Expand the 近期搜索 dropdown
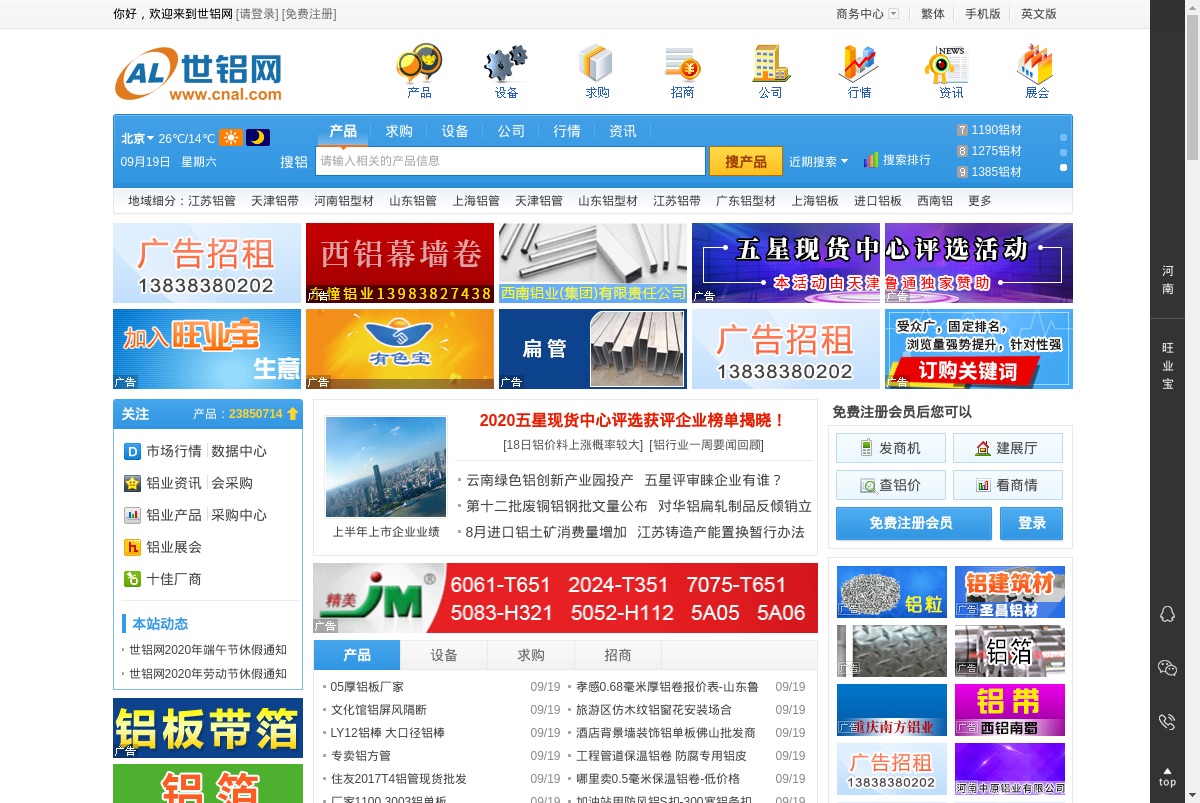Viewport: 1200px width, 803px height. [x=818, y=161]
